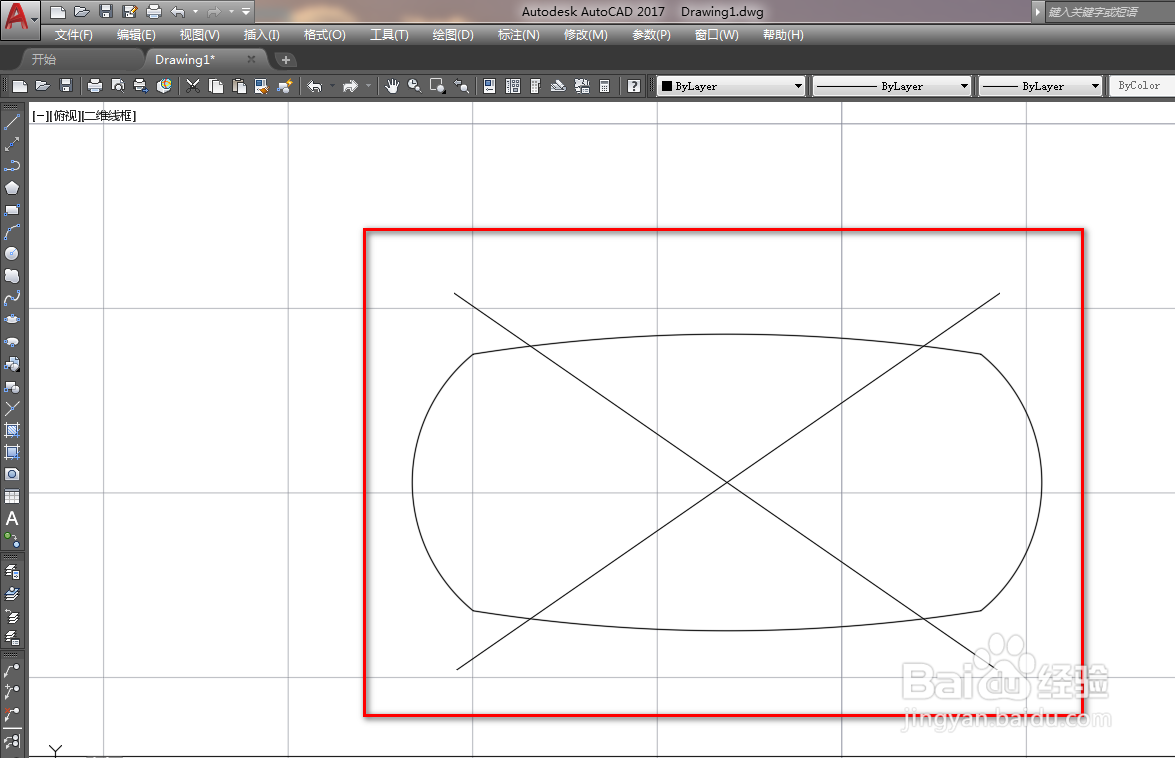The width and height of the screenshot is (1175, 758).
Task: Open the 标注(N) menu
Action: pyautogui.click(x=519, y=34)
